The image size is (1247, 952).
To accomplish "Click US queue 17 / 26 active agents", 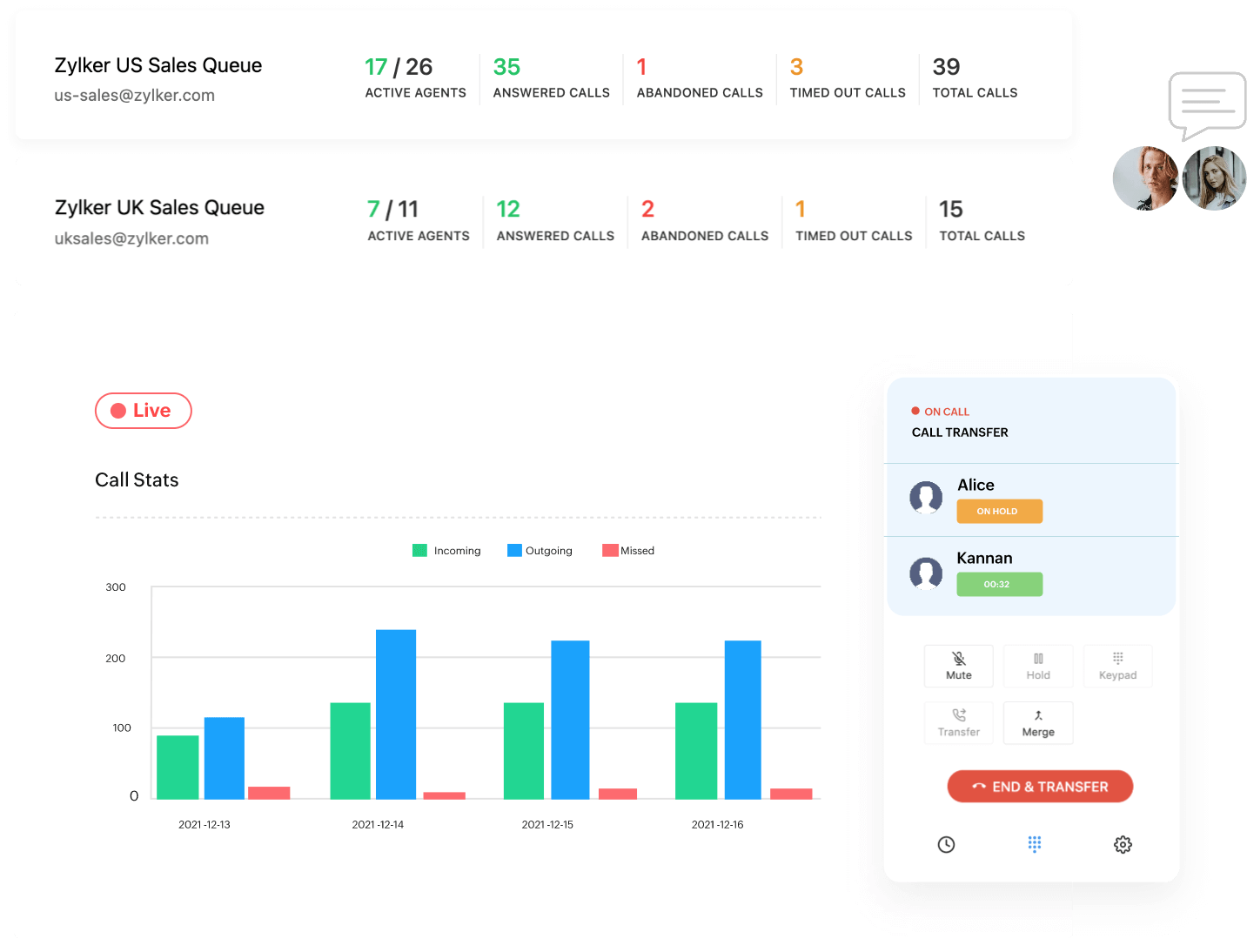I will (x=415, y=77).
